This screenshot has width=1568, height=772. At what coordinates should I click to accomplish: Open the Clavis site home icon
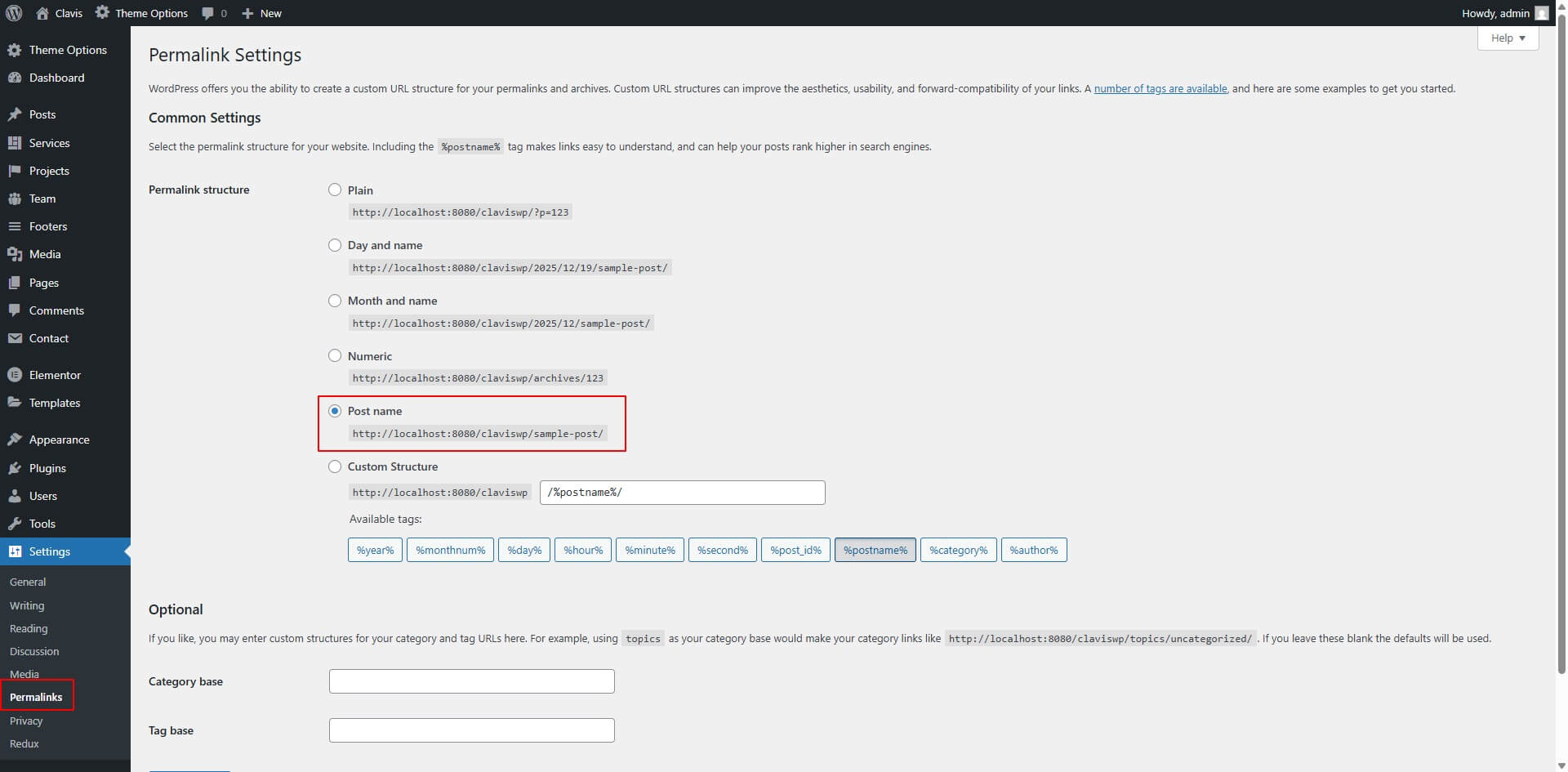tap(42, 13)
